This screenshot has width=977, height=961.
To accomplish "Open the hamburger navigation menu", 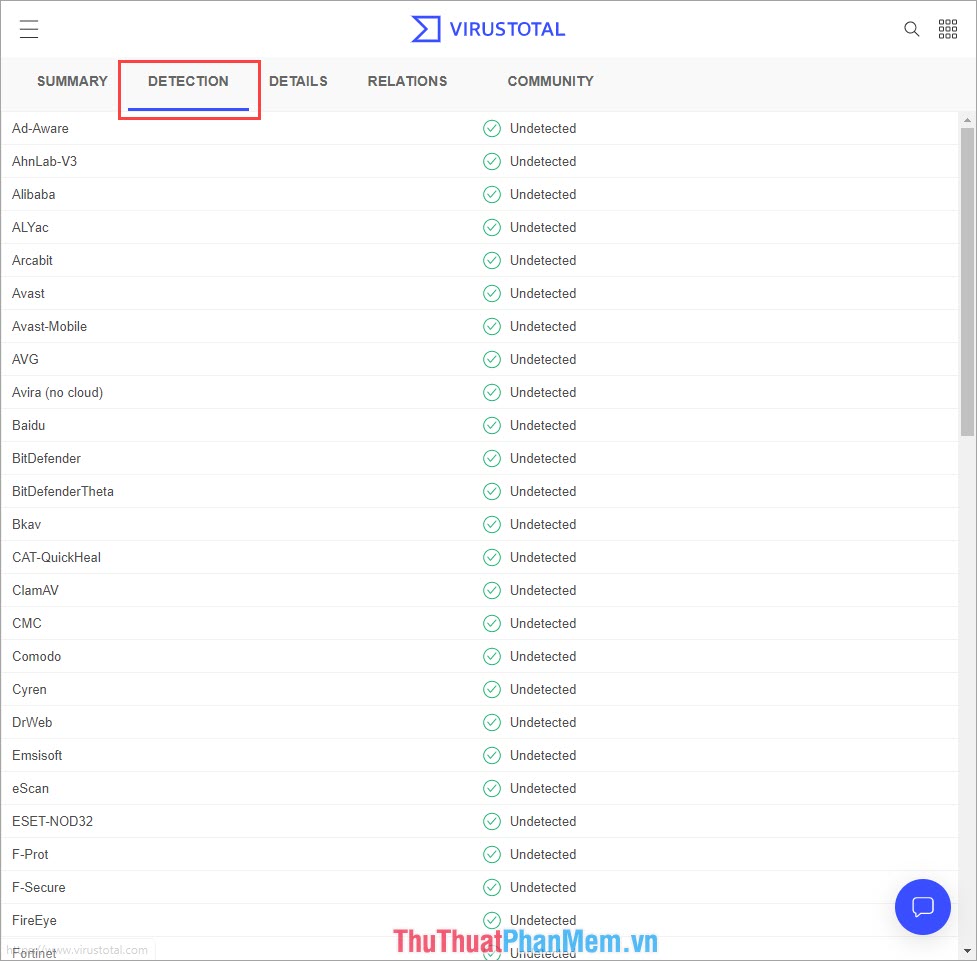I will pos(28,28).
